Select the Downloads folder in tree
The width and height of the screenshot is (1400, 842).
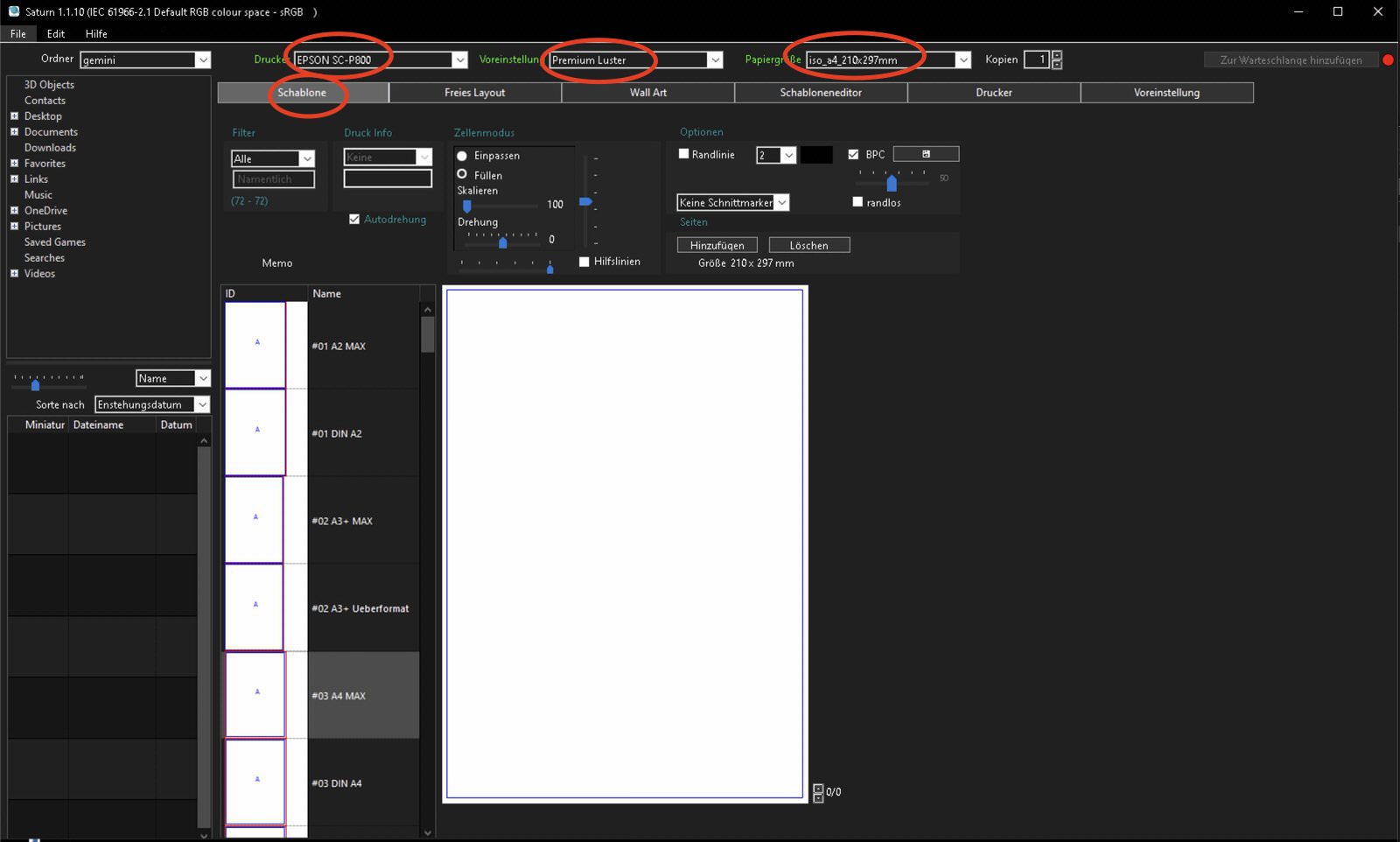(x=50, y=148)
